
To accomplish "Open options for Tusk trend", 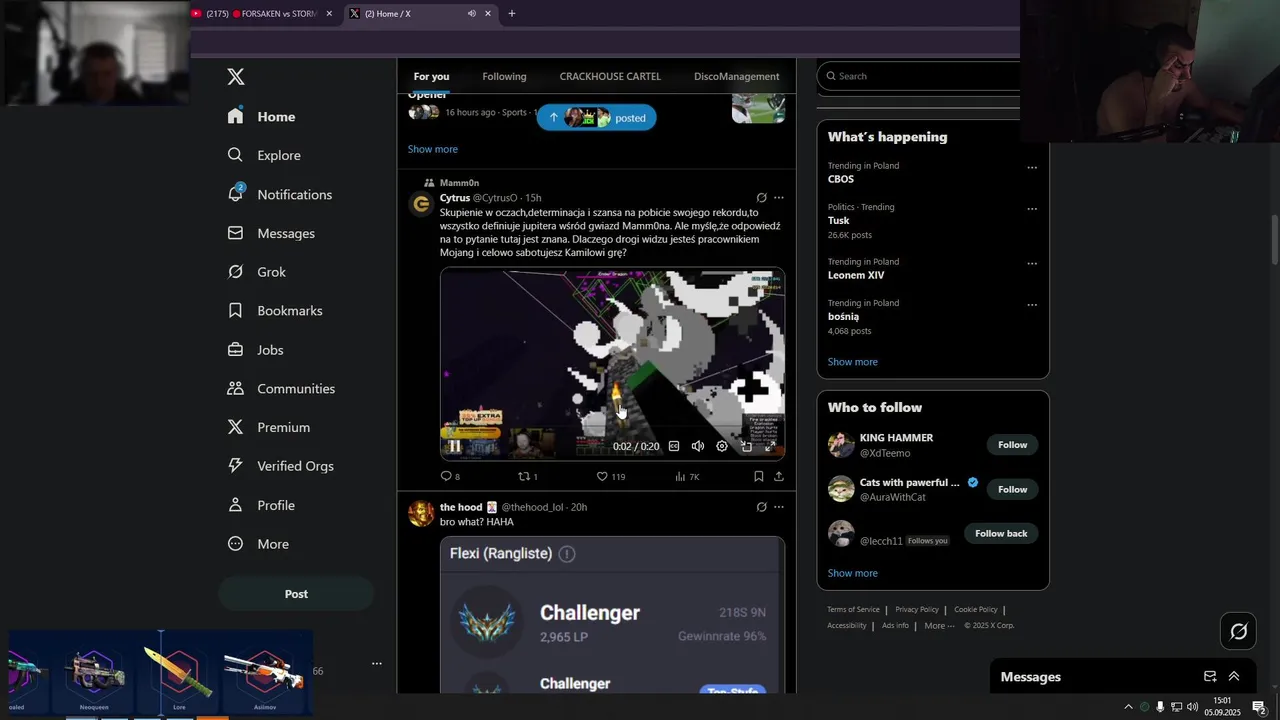I will click(1032, 209).
